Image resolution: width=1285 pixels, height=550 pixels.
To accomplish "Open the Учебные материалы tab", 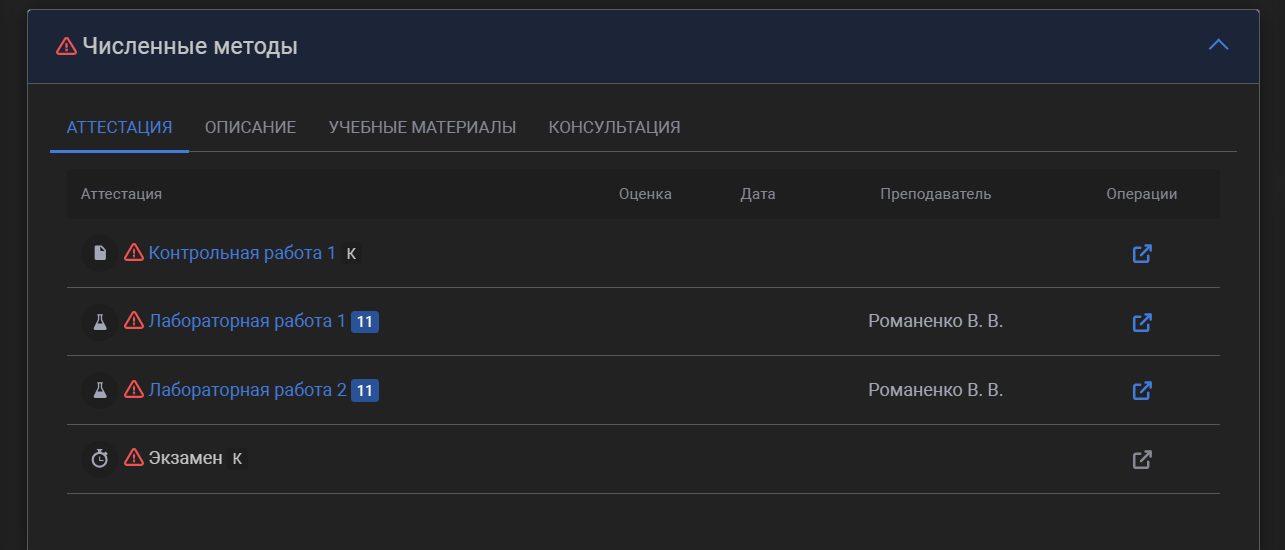I will pos(422,127).
